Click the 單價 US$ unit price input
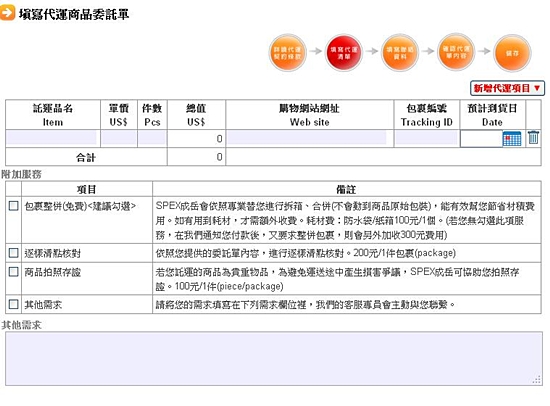Image resolution: width=550 pixels, height=406 pixels. point(119,138)
